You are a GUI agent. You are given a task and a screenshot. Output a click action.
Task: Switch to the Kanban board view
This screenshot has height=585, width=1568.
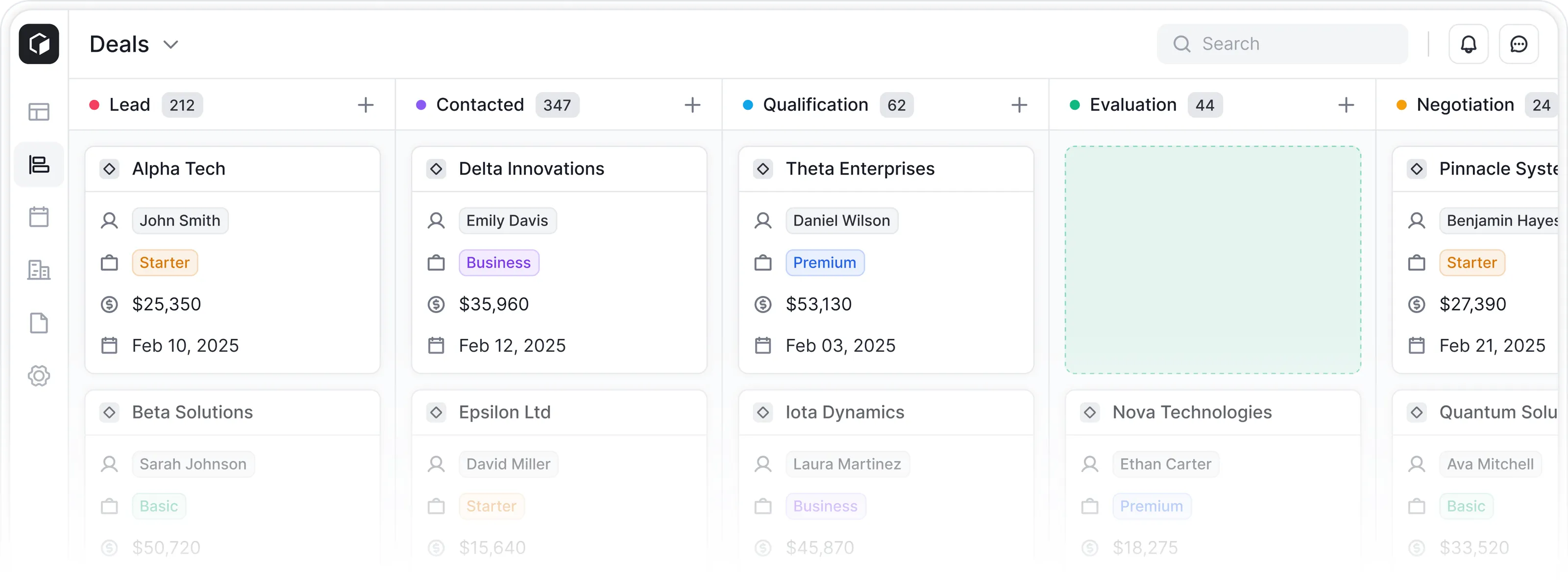(x=39, y=164)
